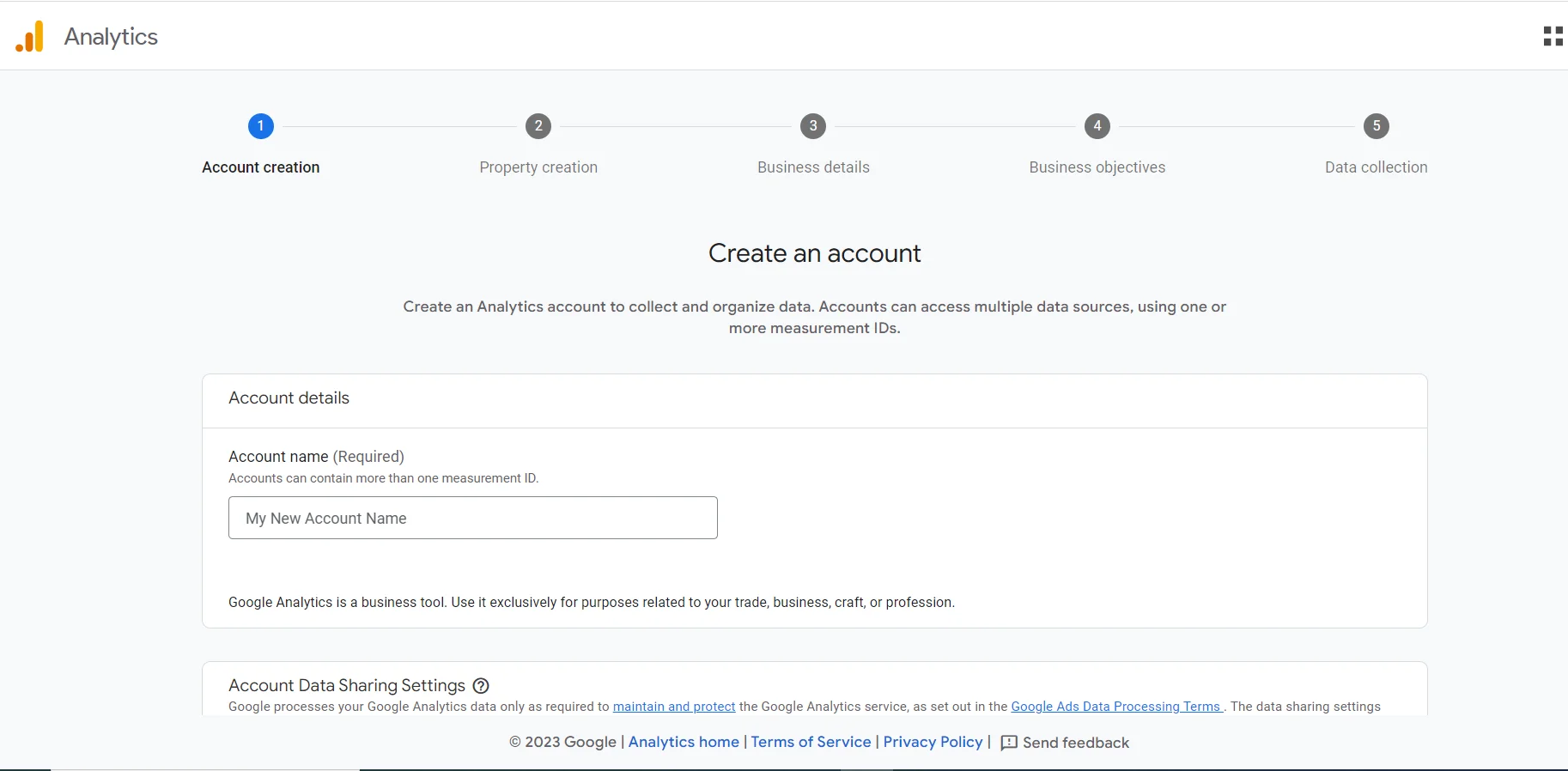Click the Analytics title text in header

coord(111,37)
